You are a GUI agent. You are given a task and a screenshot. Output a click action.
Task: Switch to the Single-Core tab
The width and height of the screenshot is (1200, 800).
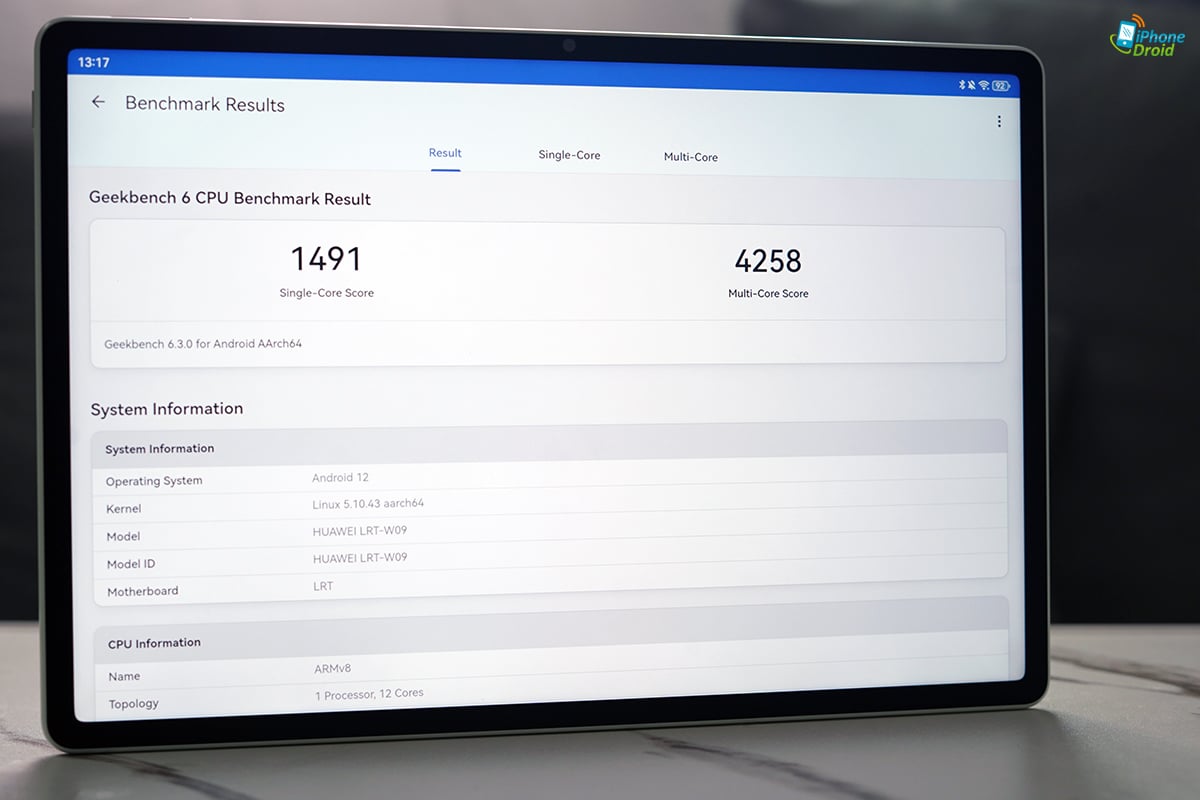tap(569, 155)
